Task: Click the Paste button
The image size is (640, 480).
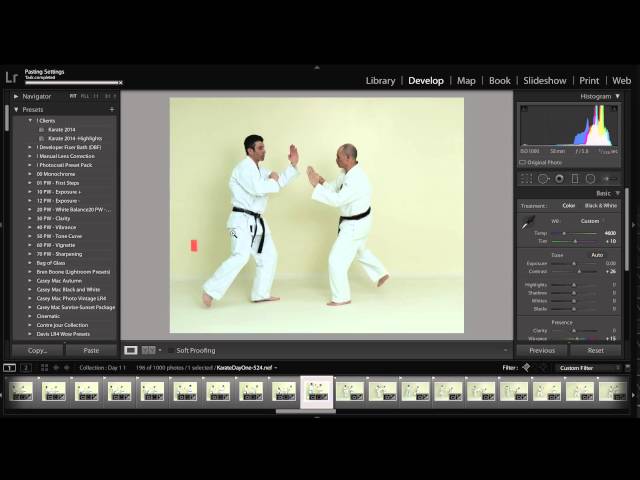Action: (x=91, y=350)
